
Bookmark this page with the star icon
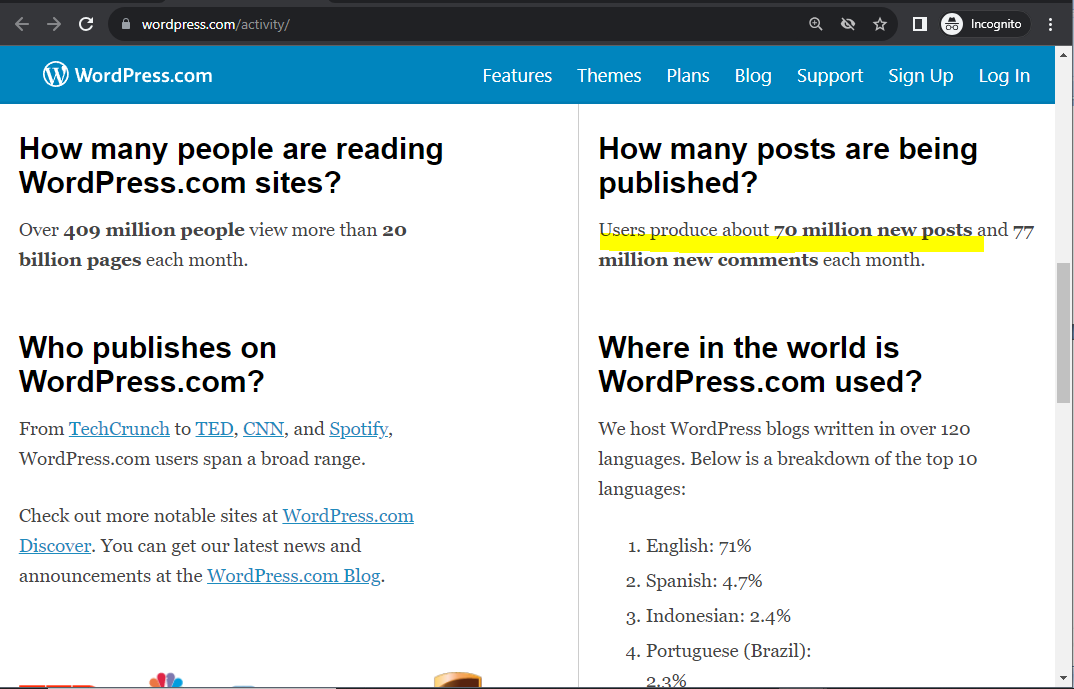point(880,24)
